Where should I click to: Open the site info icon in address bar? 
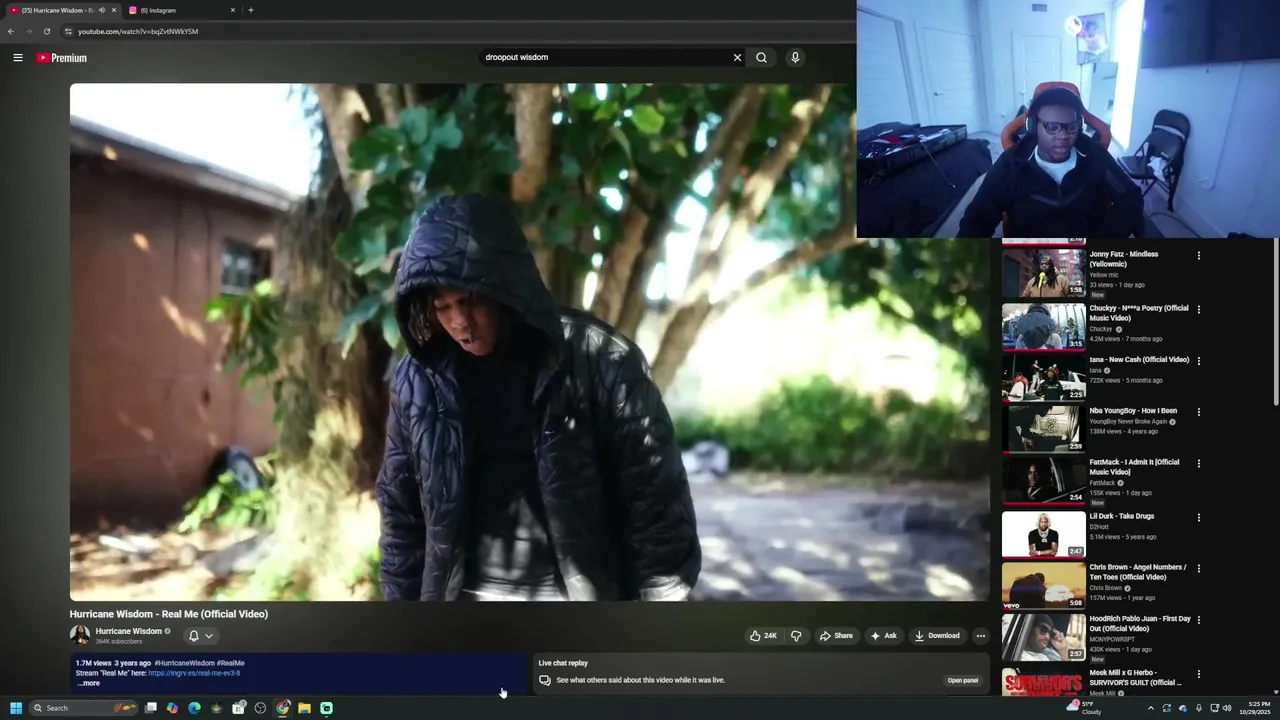pos(69,31)
